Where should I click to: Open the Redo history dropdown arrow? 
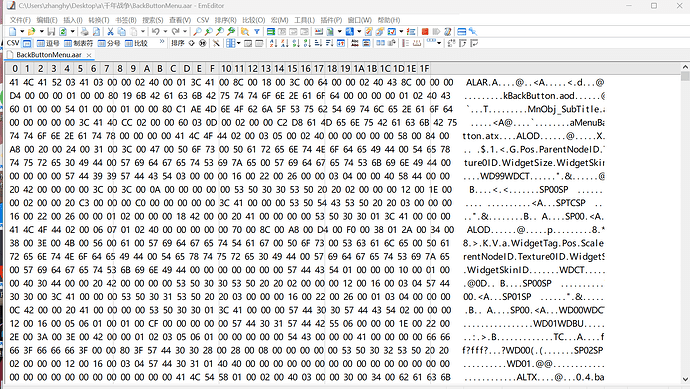coord(185,32)
